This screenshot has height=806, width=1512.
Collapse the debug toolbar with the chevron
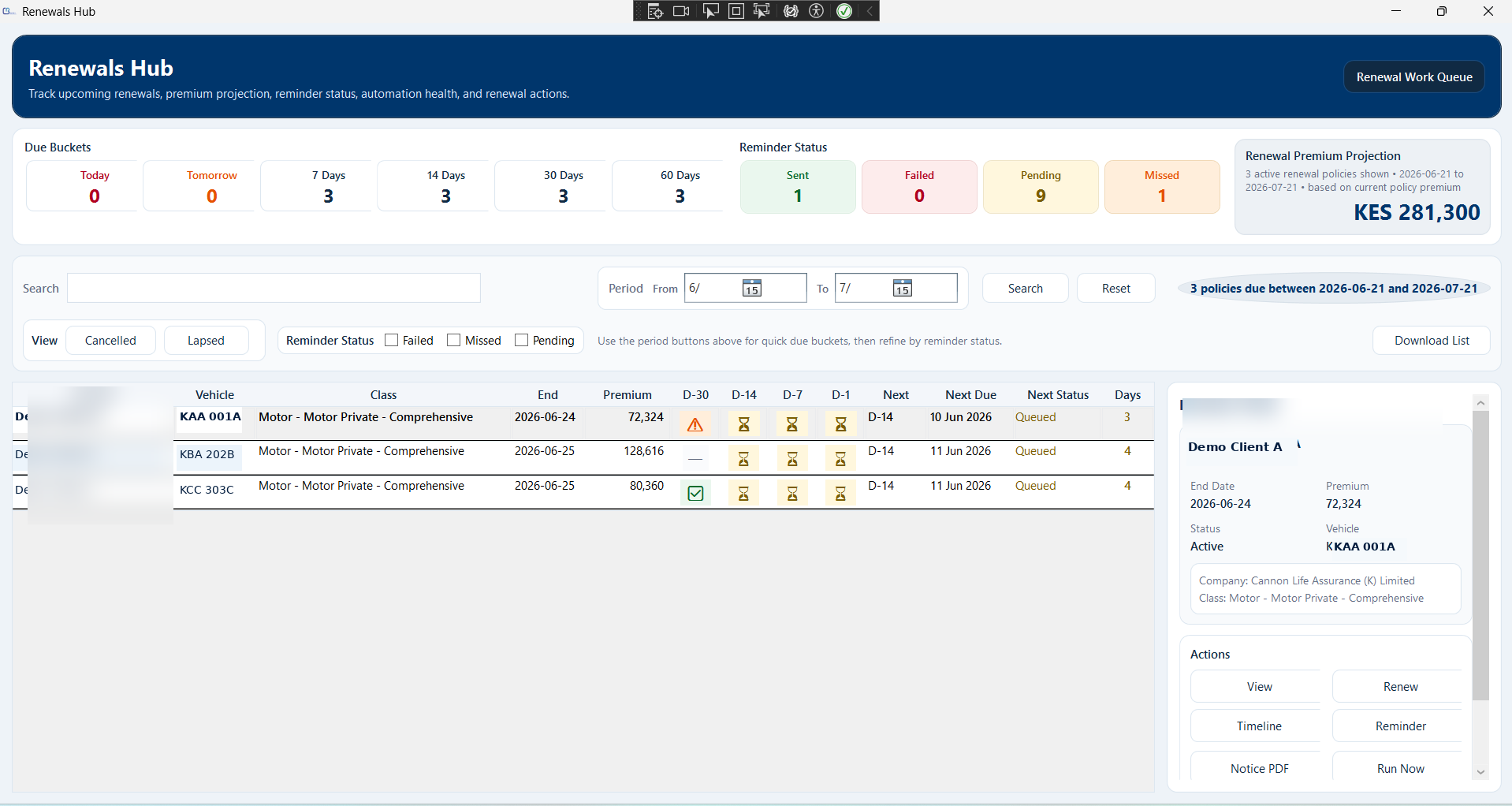coord(870,11)
